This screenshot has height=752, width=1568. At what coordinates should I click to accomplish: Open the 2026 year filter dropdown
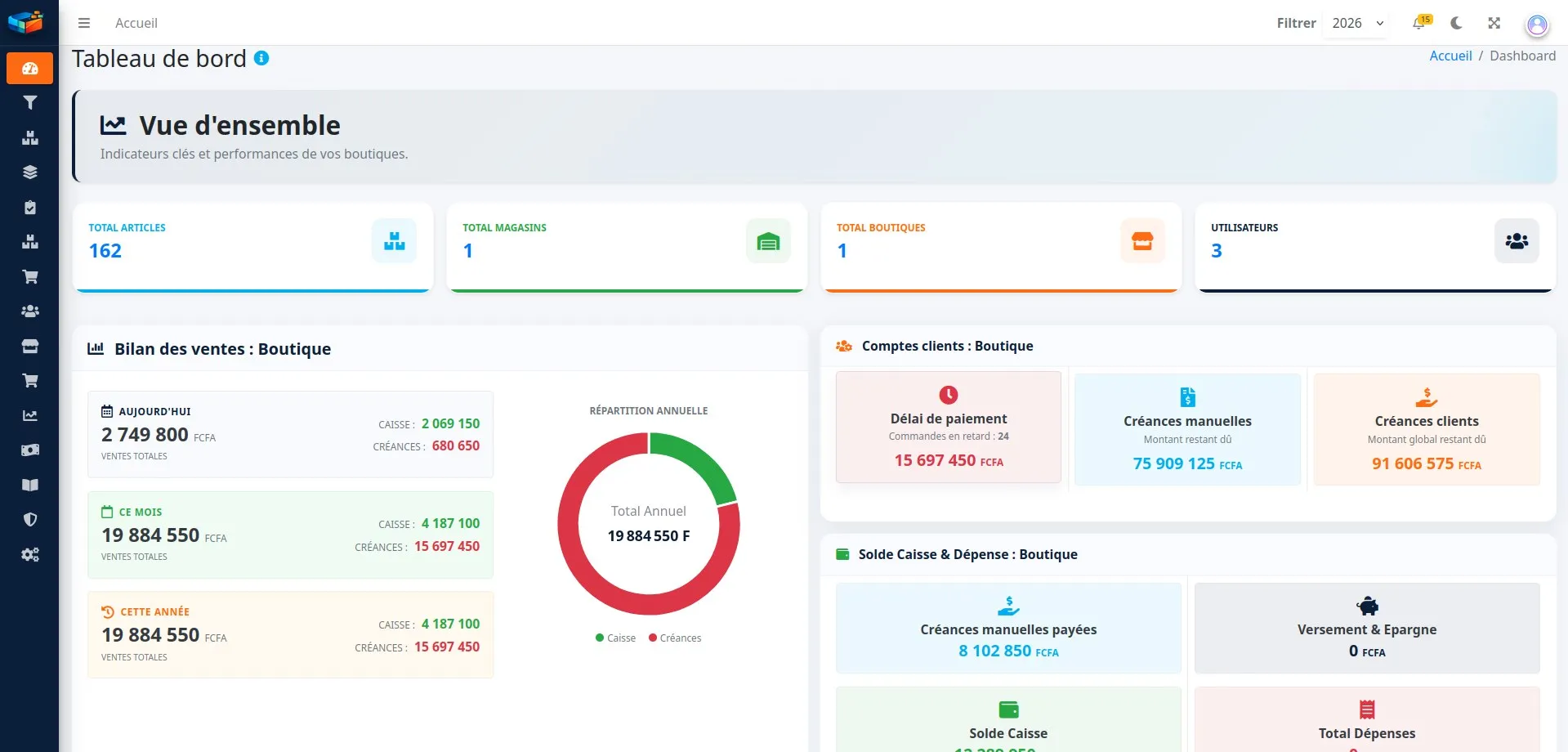pos(1358,23)
